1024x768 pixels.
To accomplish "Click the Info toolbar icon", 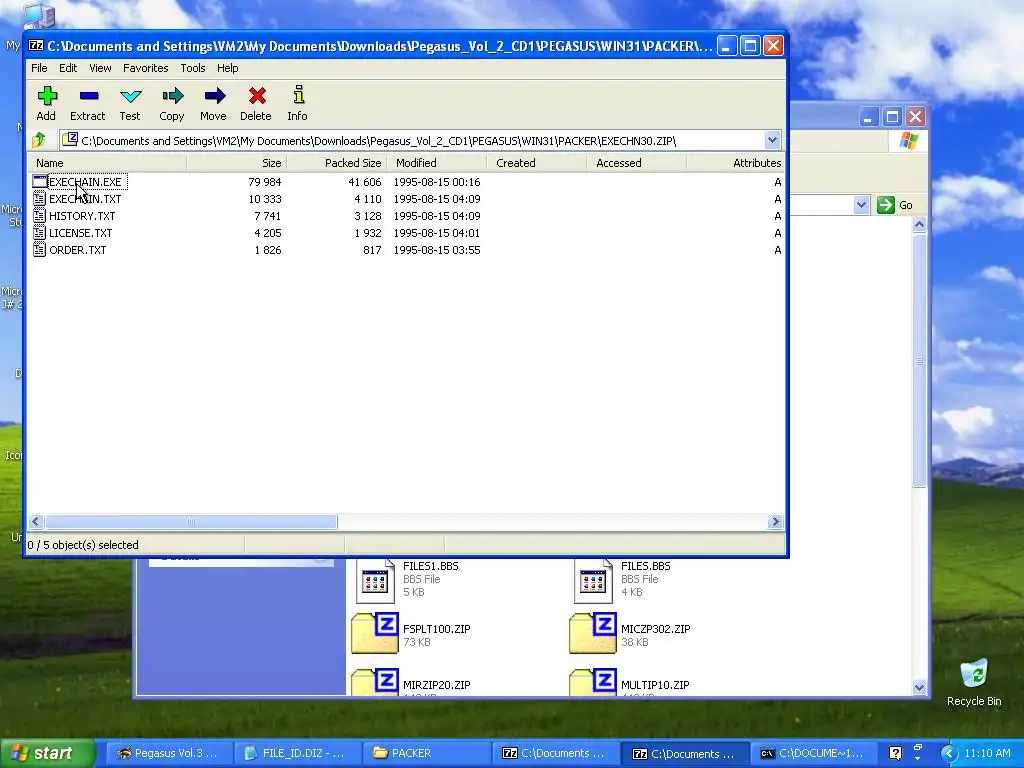I will (298, 96).
